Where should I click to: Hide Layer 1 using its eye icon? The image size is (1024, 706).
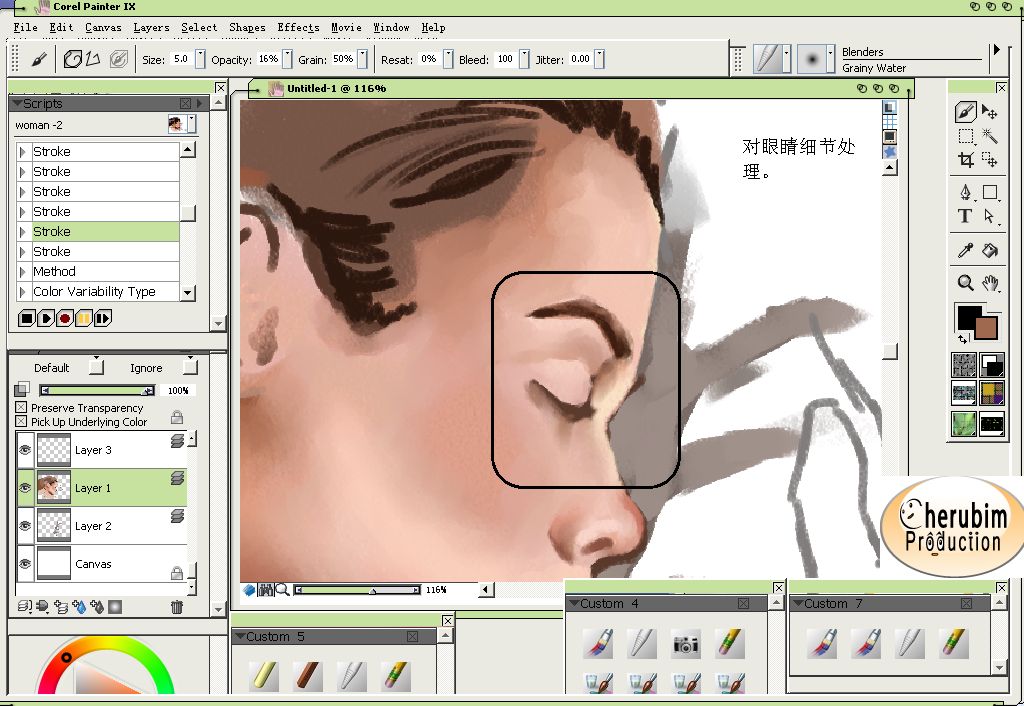[x=25, y=488]
